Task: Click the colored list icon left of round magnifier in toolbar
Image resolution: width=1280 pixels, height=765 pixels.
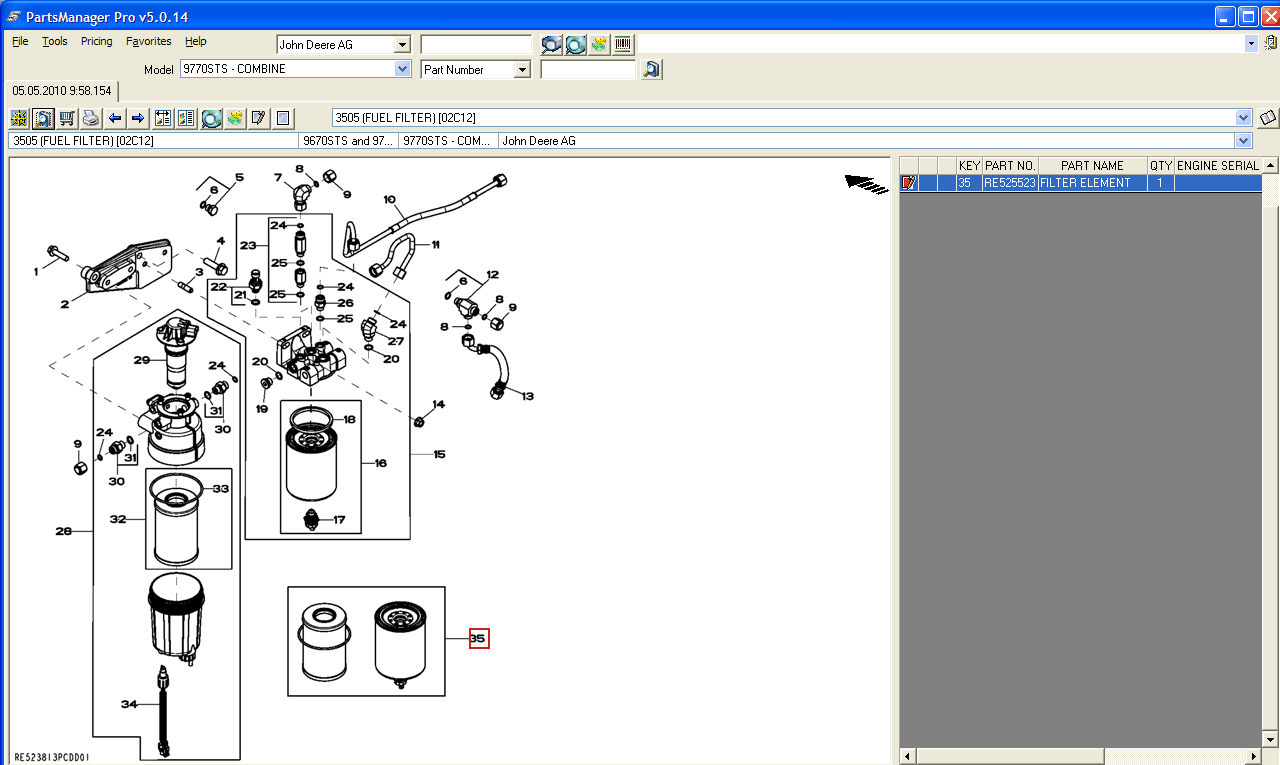Action: [187, 118]
